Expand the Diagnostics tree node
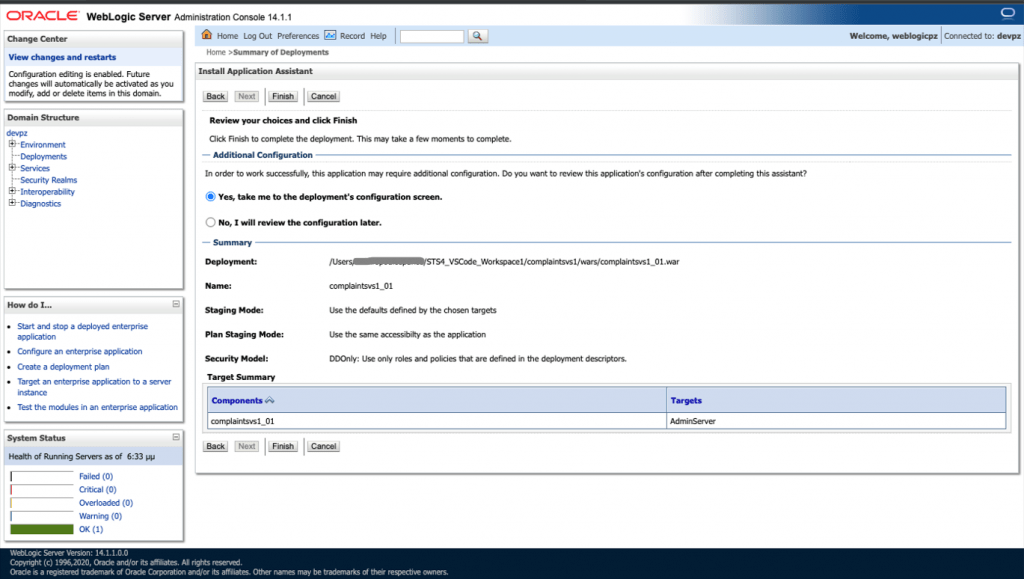Viewport: 1024px width, 579px height. tap(12, 203)
